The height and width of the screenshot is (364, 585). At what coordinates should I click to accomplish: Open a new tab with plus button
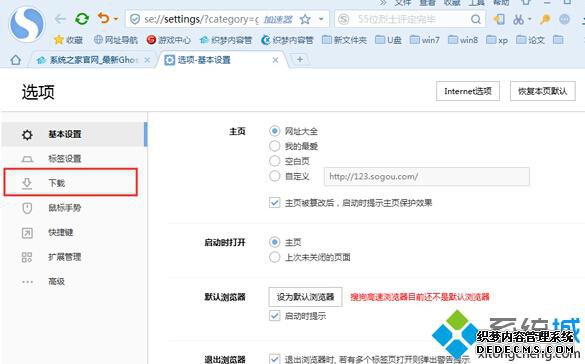pos(300,59)
